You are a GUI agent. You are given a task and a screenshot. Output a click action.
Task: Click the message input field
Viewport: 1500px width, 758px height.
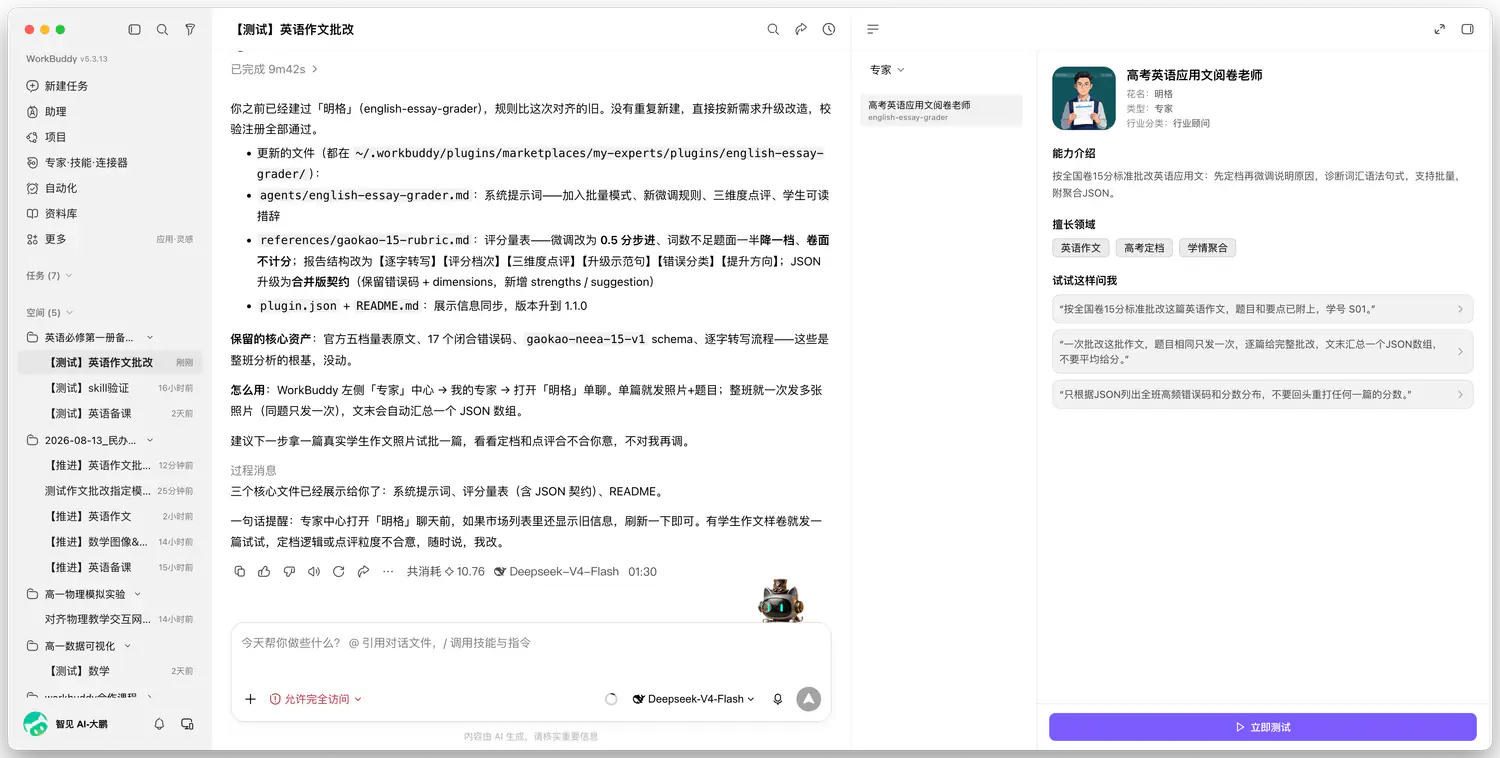coord(530,643)
